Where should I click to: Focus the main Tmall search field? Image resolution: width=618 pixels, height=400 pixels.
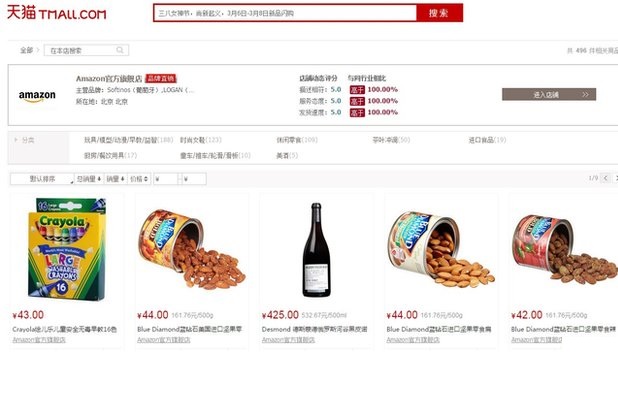(x=285, y=13)
